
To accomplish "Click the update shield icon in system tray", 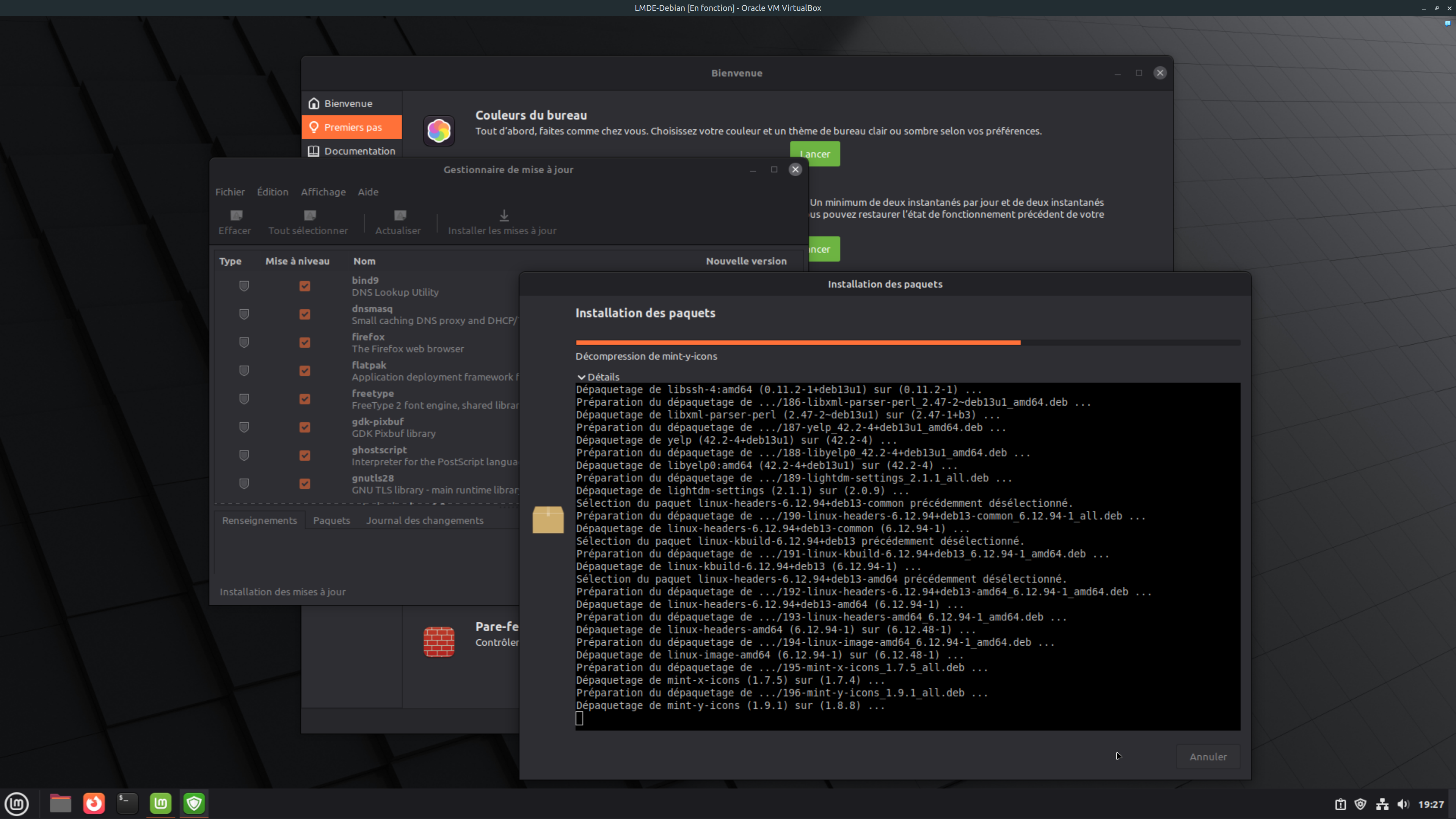I will (x=1360, y=804).
